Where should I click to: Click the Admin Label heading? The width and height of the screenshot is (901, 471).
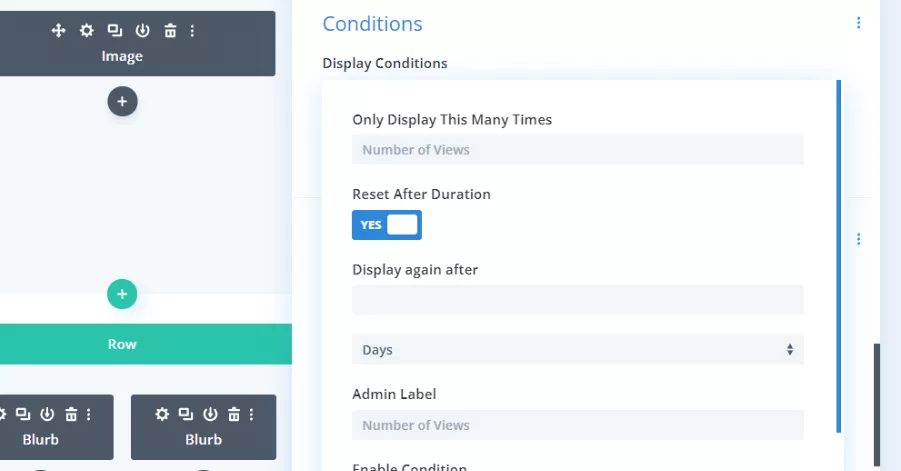coord(394,394)
